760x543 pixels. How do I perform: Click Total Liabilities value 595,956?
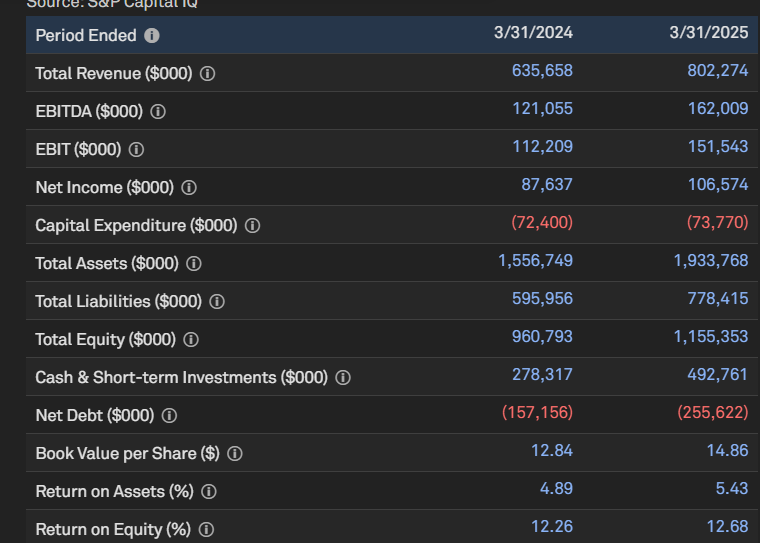(x=542, y=299)
